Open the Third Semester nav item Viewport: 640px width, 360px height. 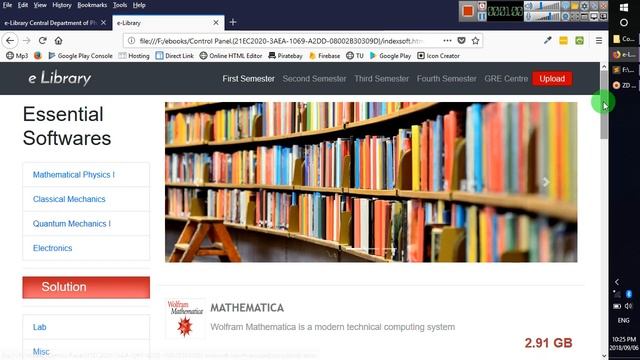[x=381, y=79]
